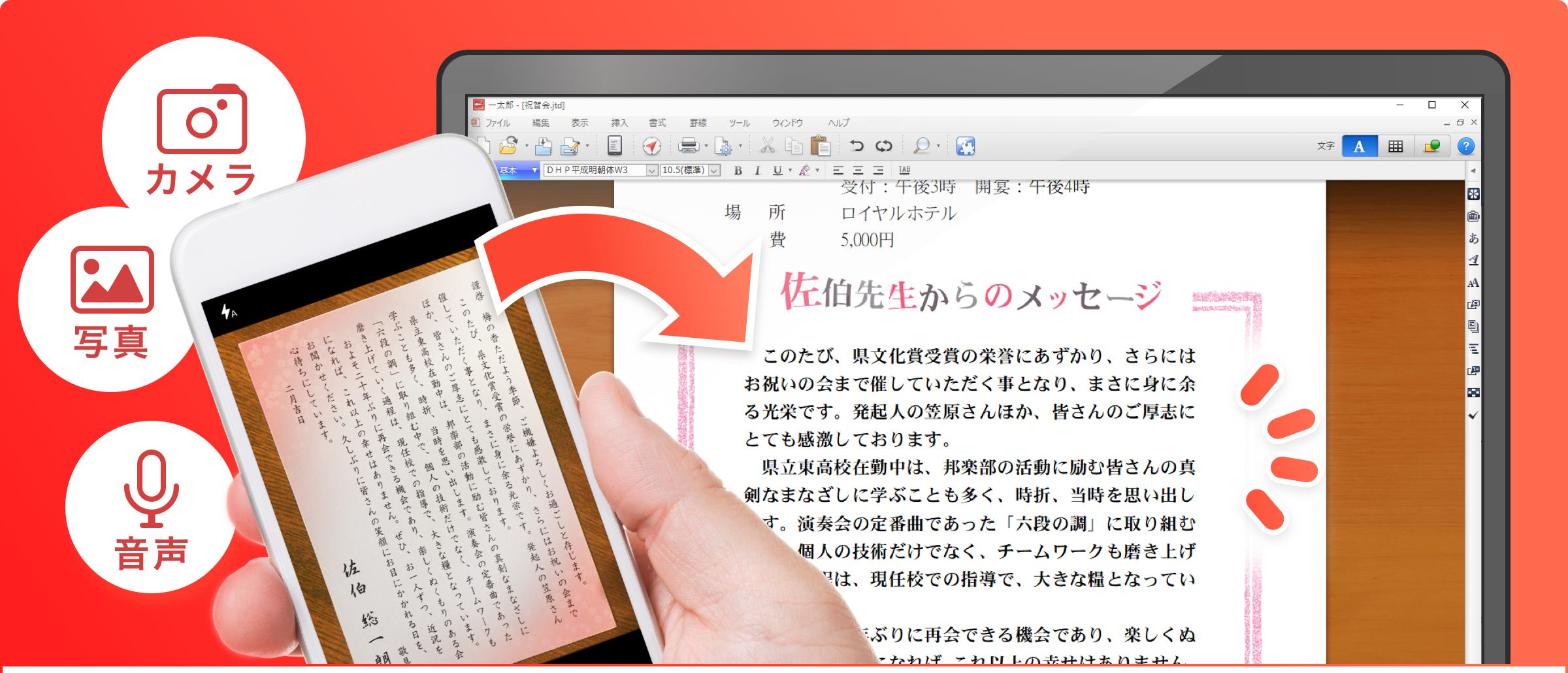Expand the print dropdown arrow
The width and height of the screenshot is (1568, 673).
706,146
